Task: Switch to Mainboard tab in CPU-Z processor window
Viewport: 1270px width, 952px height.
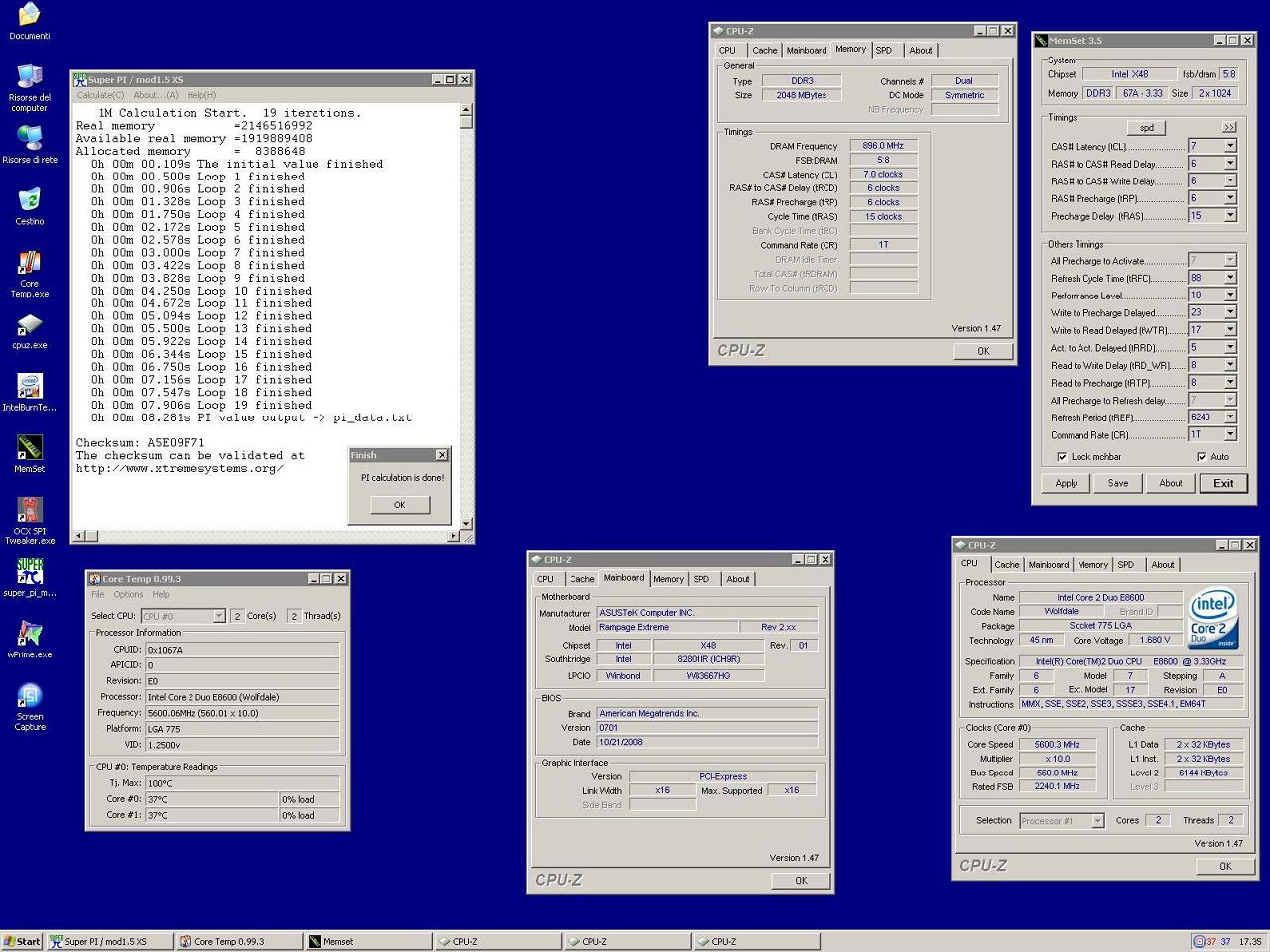Action: 1048,565
